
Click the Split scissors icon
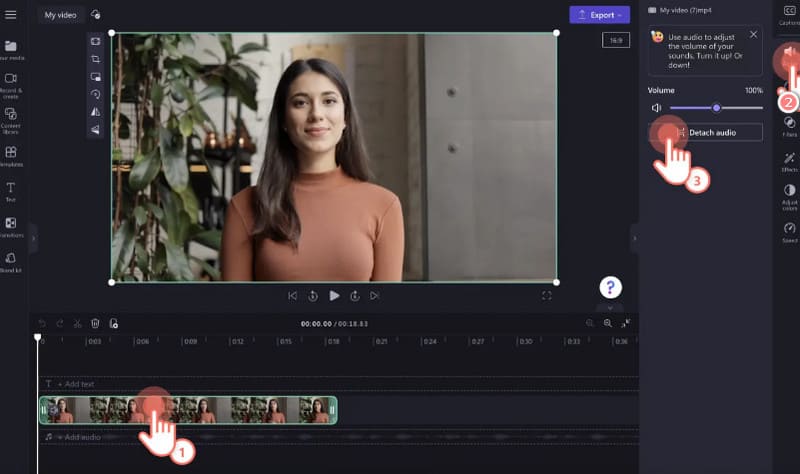(78, 323)
